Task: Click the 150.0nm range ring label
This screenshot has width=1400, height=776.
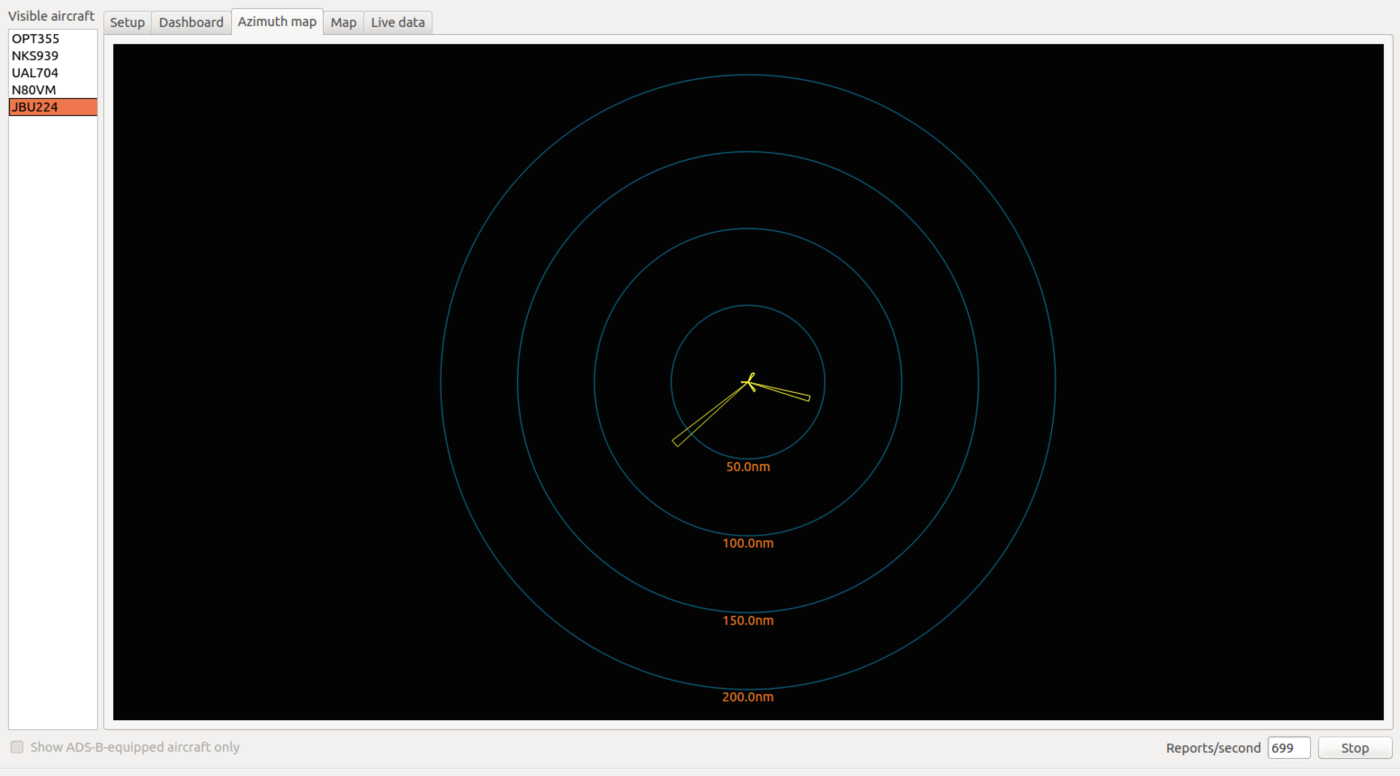Action: (747, 620)
